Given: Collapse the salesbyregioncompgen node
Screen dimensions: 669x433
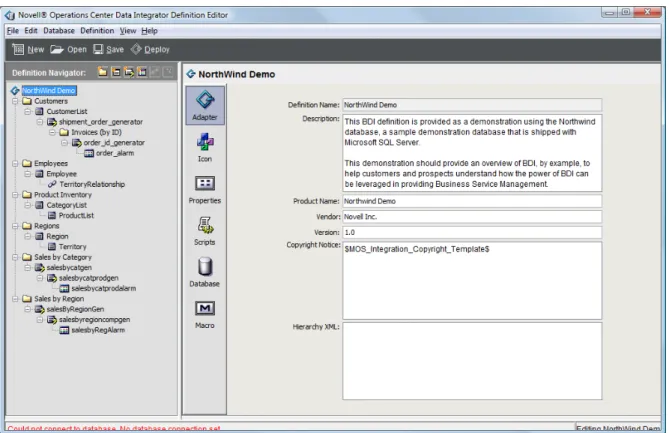Looking at the screenshot, I should (x=40, y=320).
